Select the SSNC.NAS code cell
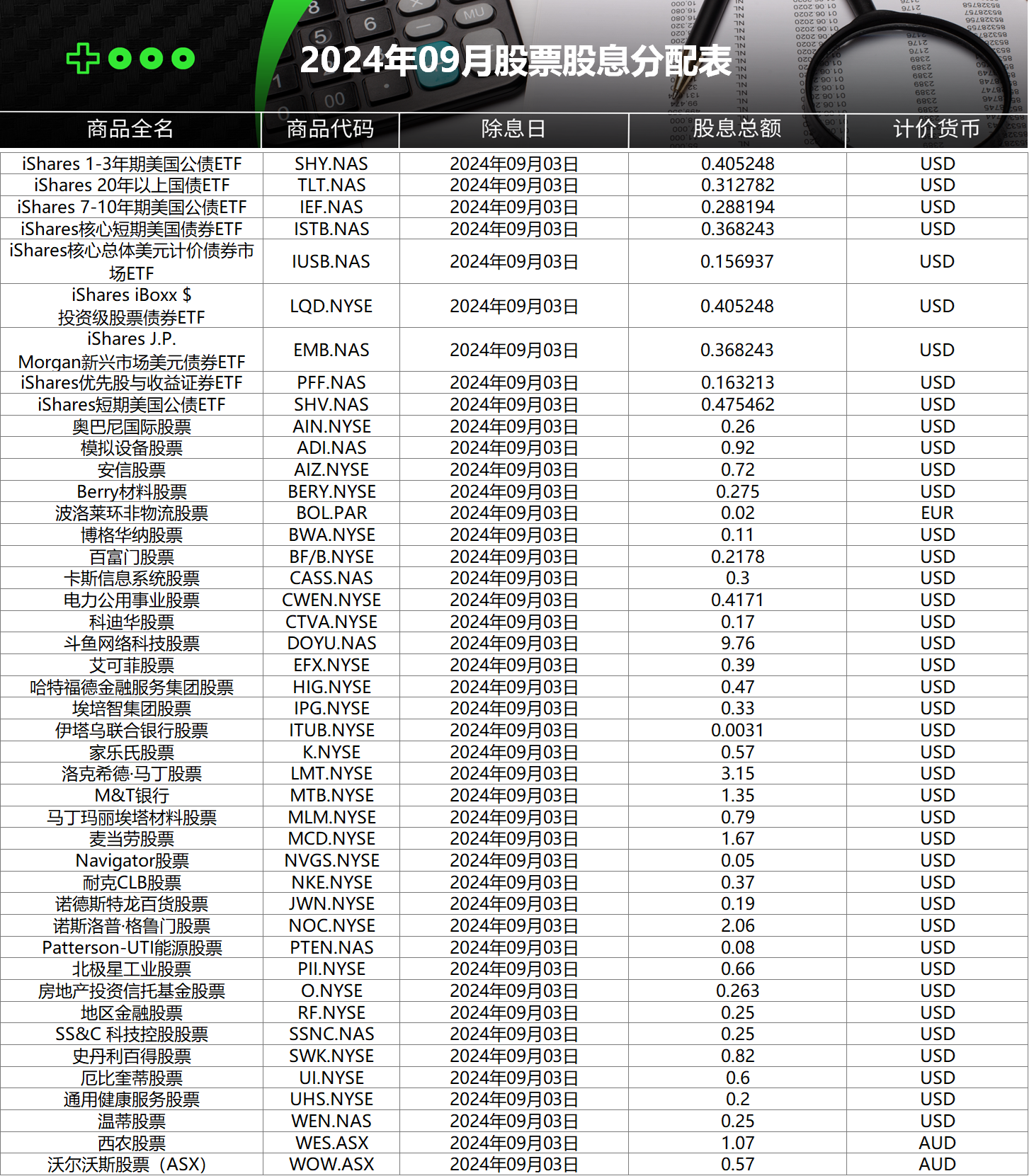 331,1034
